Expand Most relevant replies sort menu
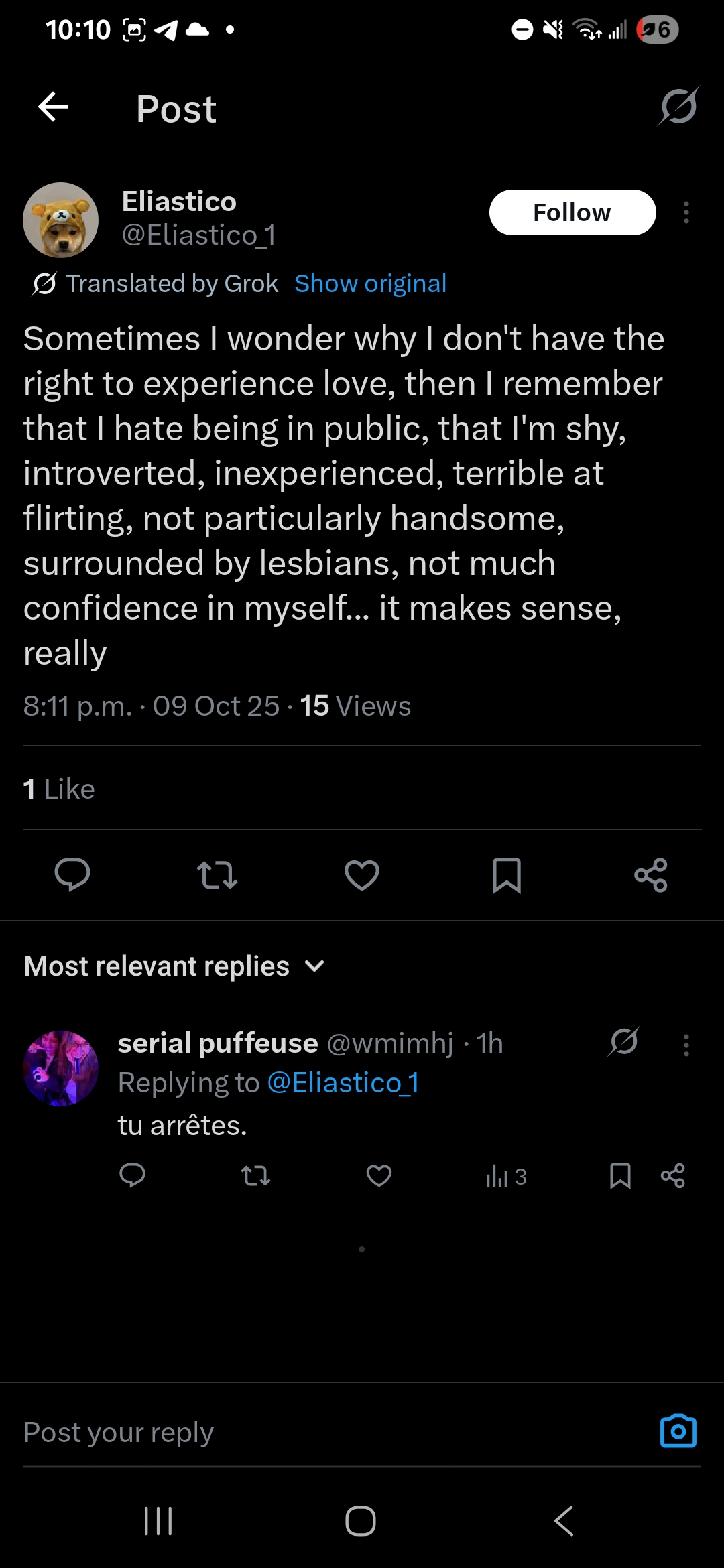724x1568 pixels. 174,966
